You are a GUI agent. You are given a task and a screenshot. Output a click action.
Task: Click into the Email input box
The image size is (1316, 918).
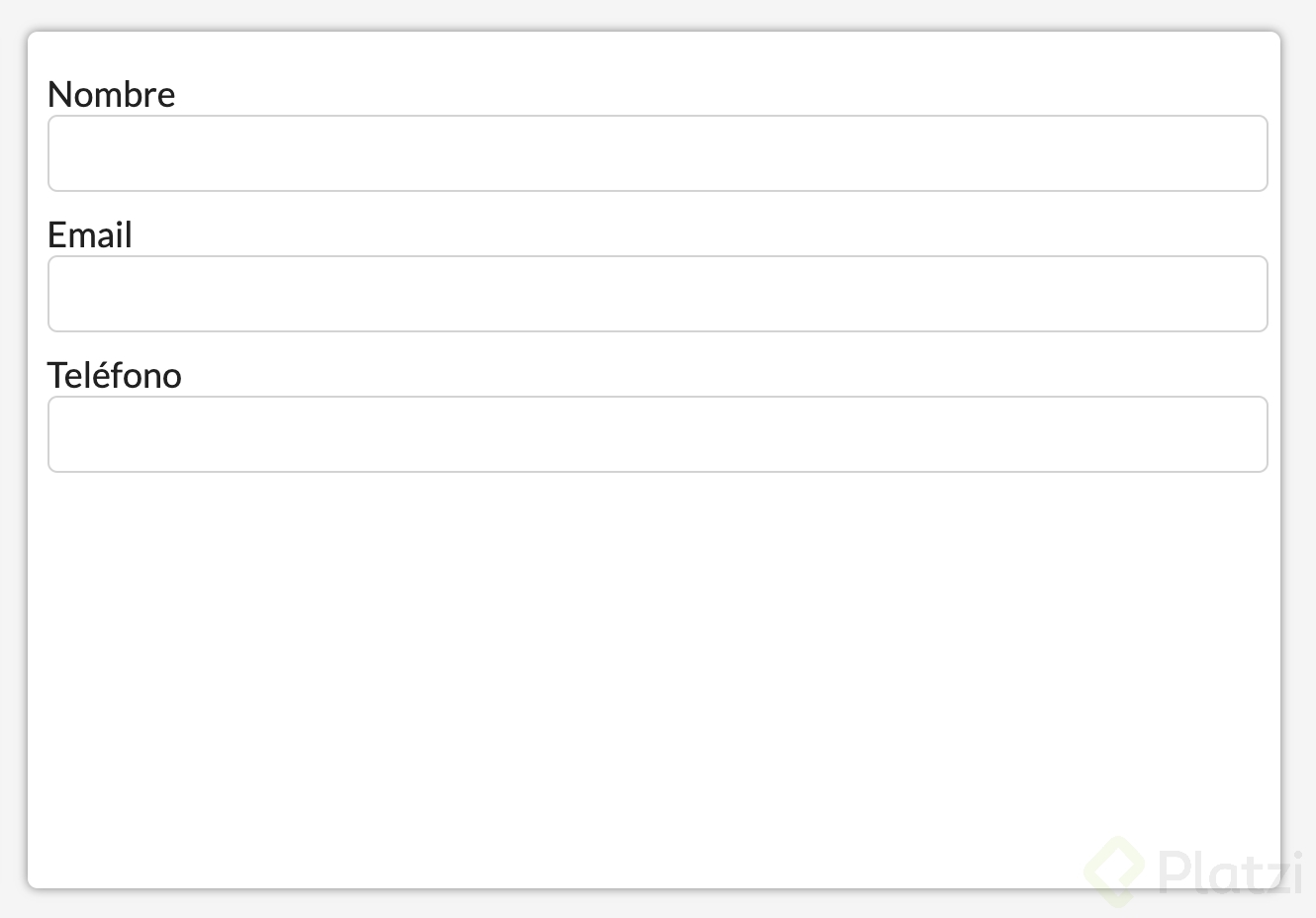(657, 294)
